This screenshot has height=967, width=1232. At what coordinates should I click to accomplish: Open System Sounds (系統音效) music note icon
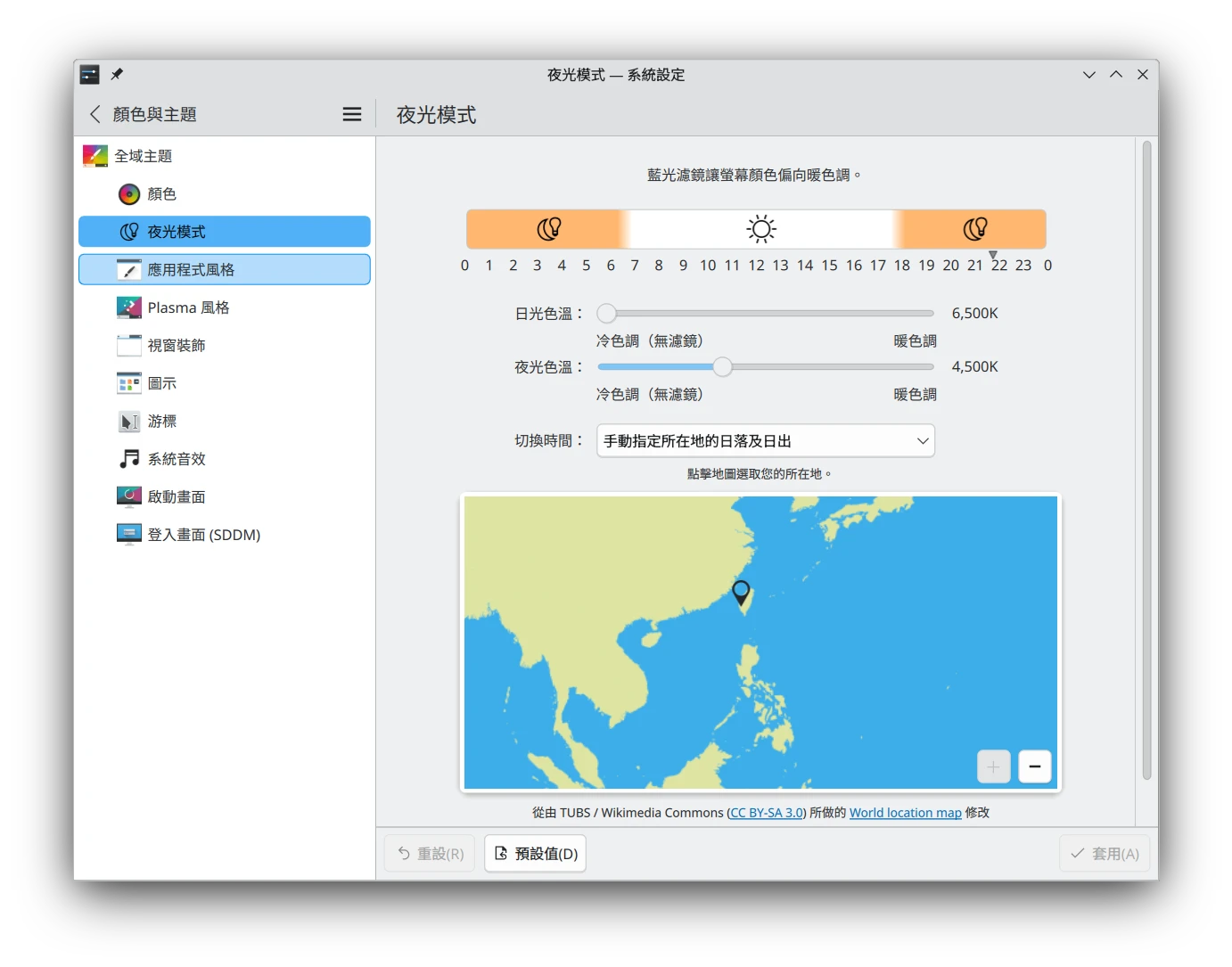[129, 459]
